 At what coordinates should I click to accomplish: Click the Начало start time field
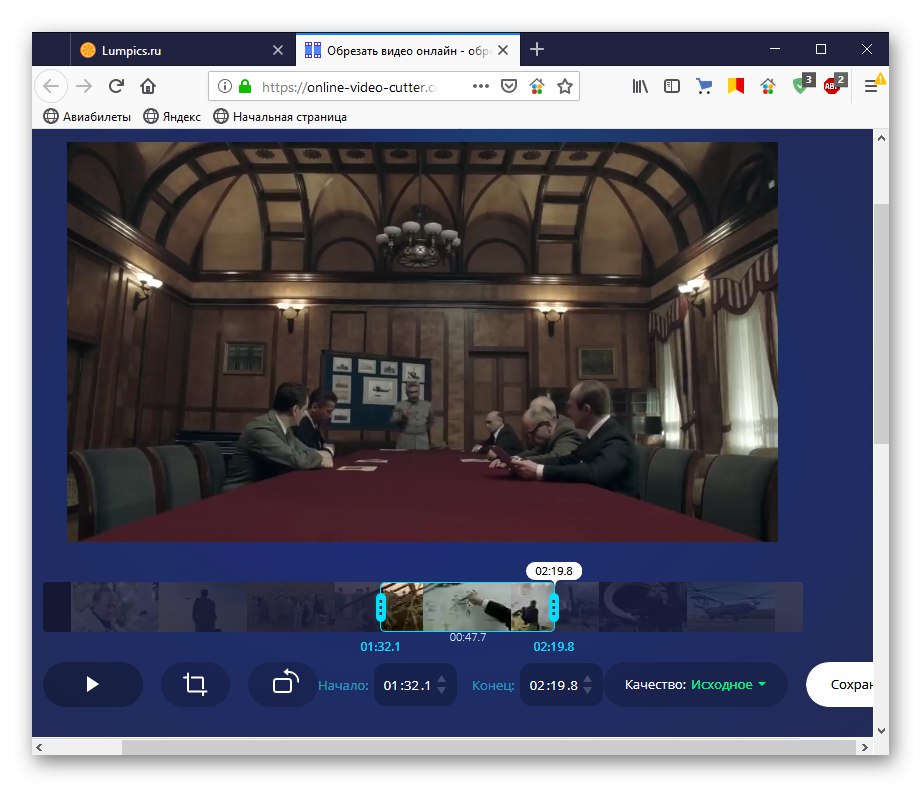[x=406, y=685]
